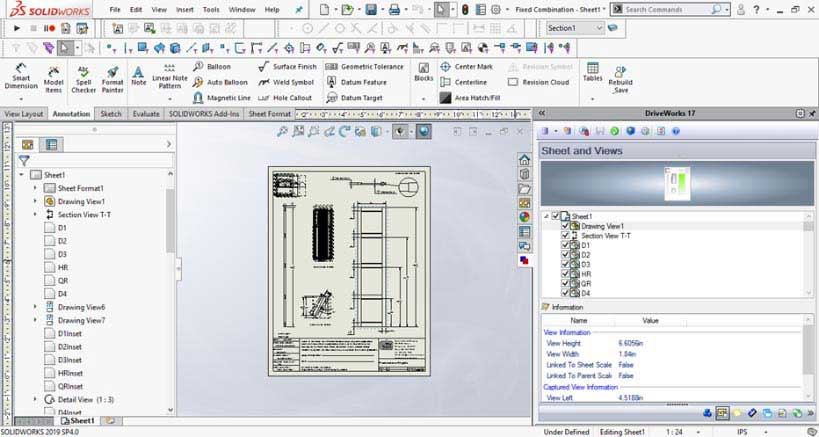The width and height of the screenshot is (819, 437).
Task: Uncheck Sheet1 in DriveWorks tree
Action: point(555,216)
